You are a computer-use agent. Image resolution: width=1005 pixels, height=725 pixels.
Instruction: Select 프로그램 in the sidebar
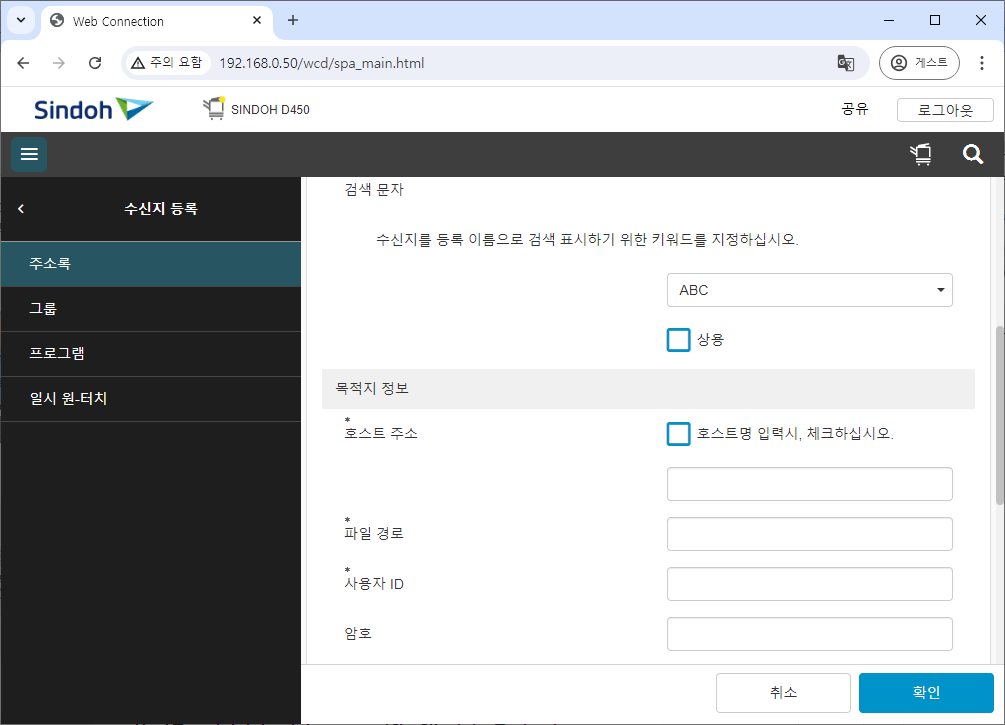(151, 354)
